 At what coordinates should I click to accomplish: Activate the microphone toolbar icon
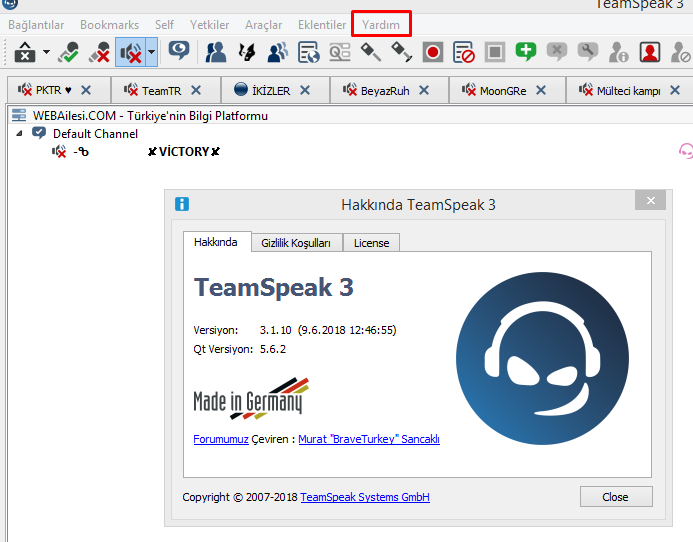pyautogui.click(x=69, y=53)
